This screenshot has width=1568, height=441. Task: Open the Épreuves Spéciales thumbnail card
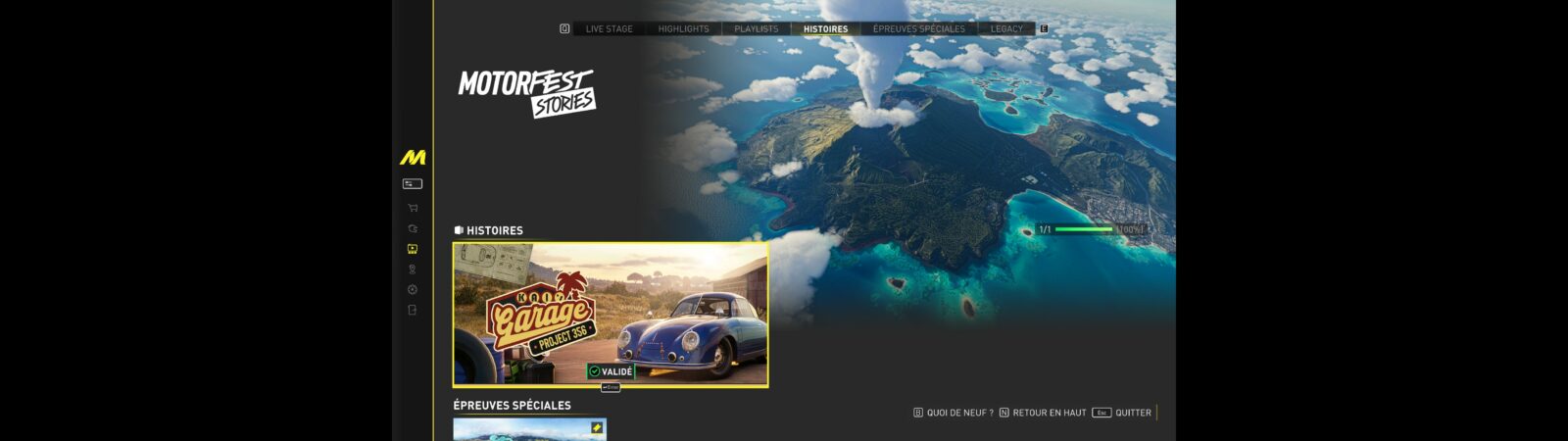pyautogui.click(x=530, y=429)
